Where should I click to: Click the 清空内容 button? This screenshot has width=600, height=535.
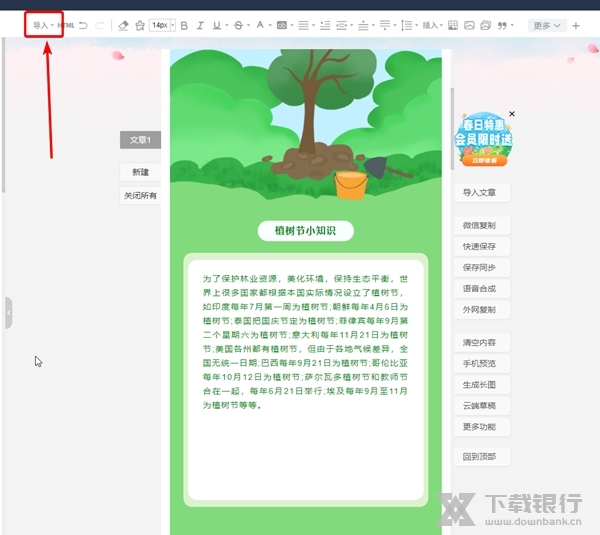(x=482, y=343)
